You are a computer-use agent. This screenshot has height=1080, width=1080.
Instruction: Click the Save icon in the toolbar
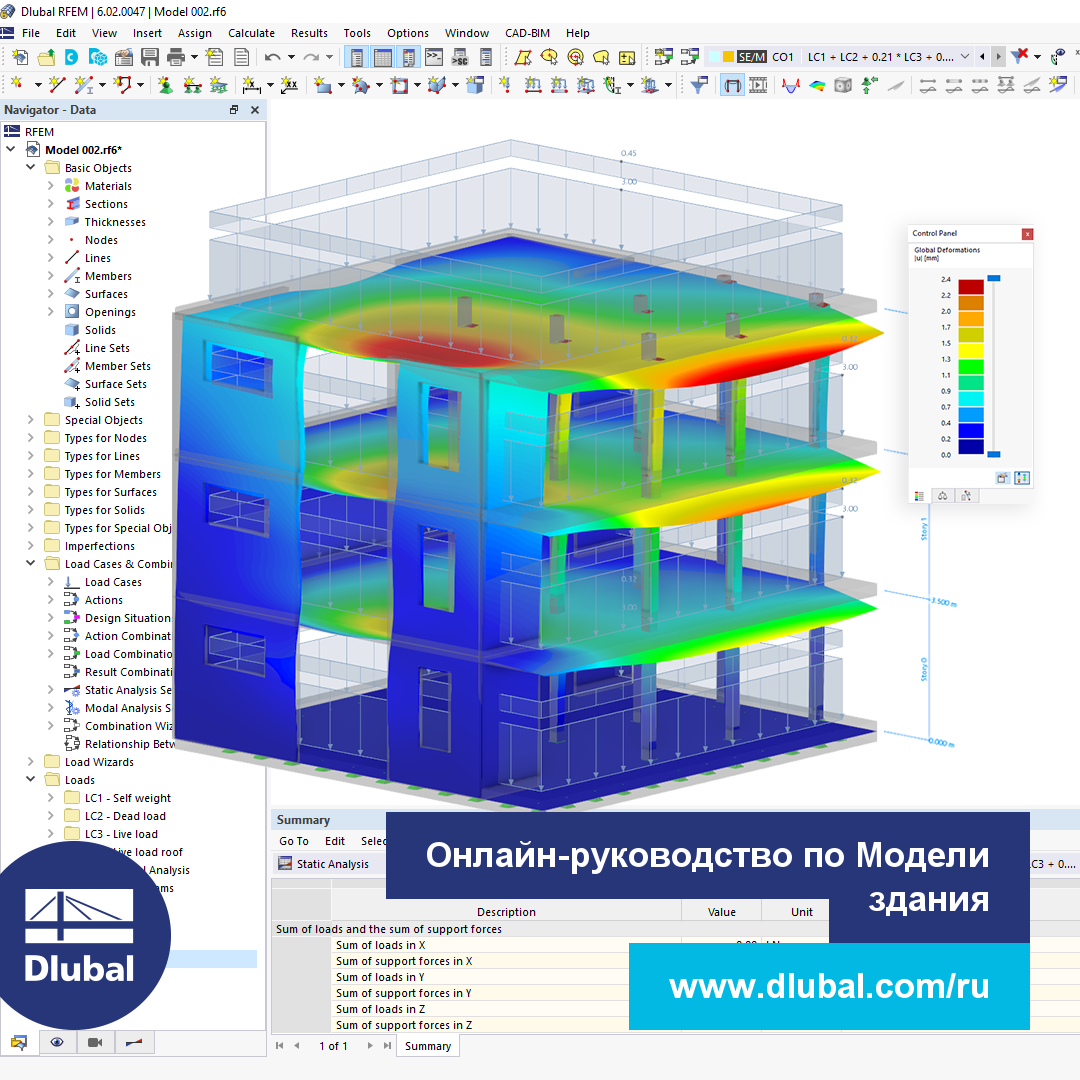tap(148, 57)
